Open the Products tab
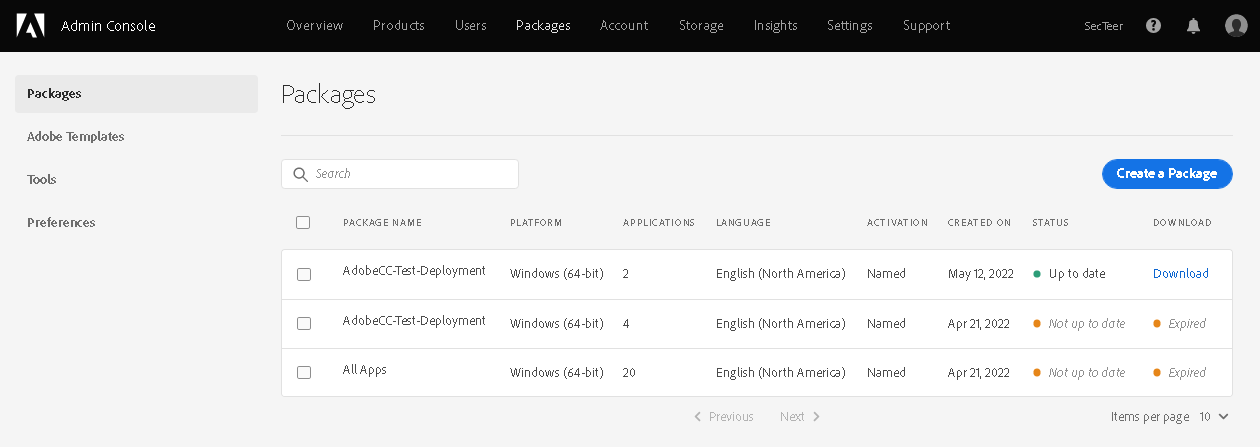 click(398, 26)
